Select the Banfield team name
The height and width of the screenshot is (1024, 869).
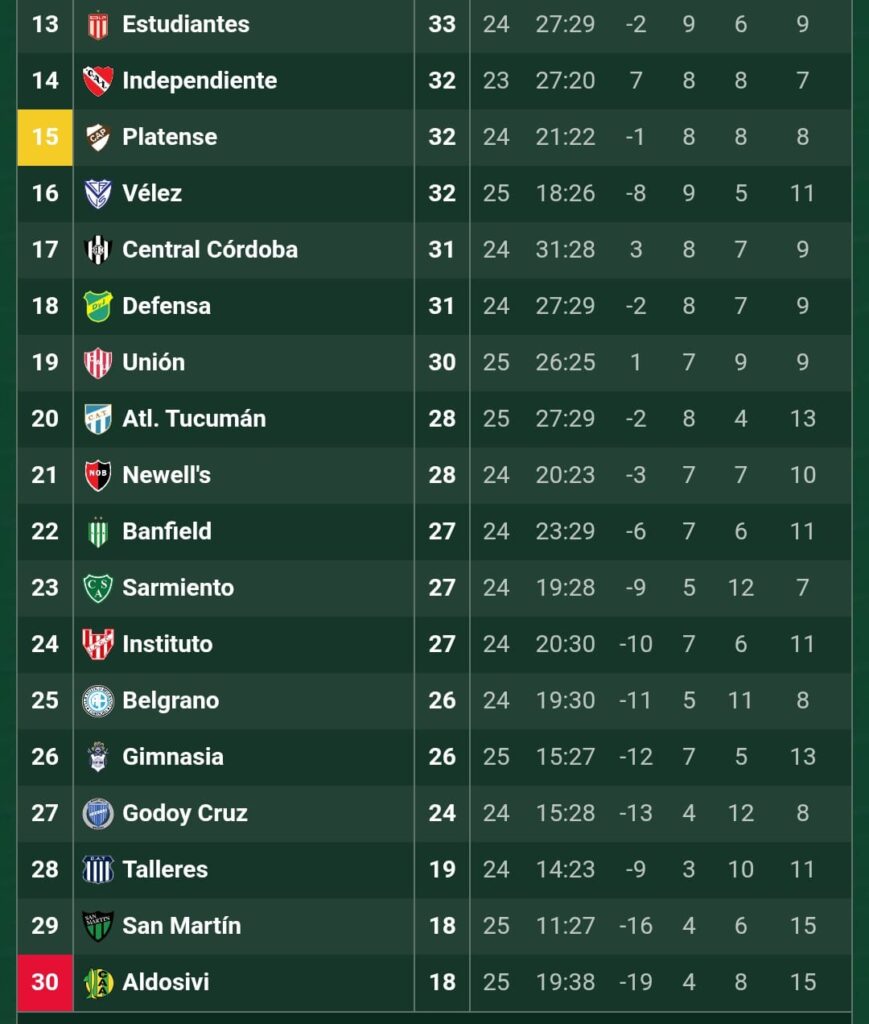click(166, 532)
